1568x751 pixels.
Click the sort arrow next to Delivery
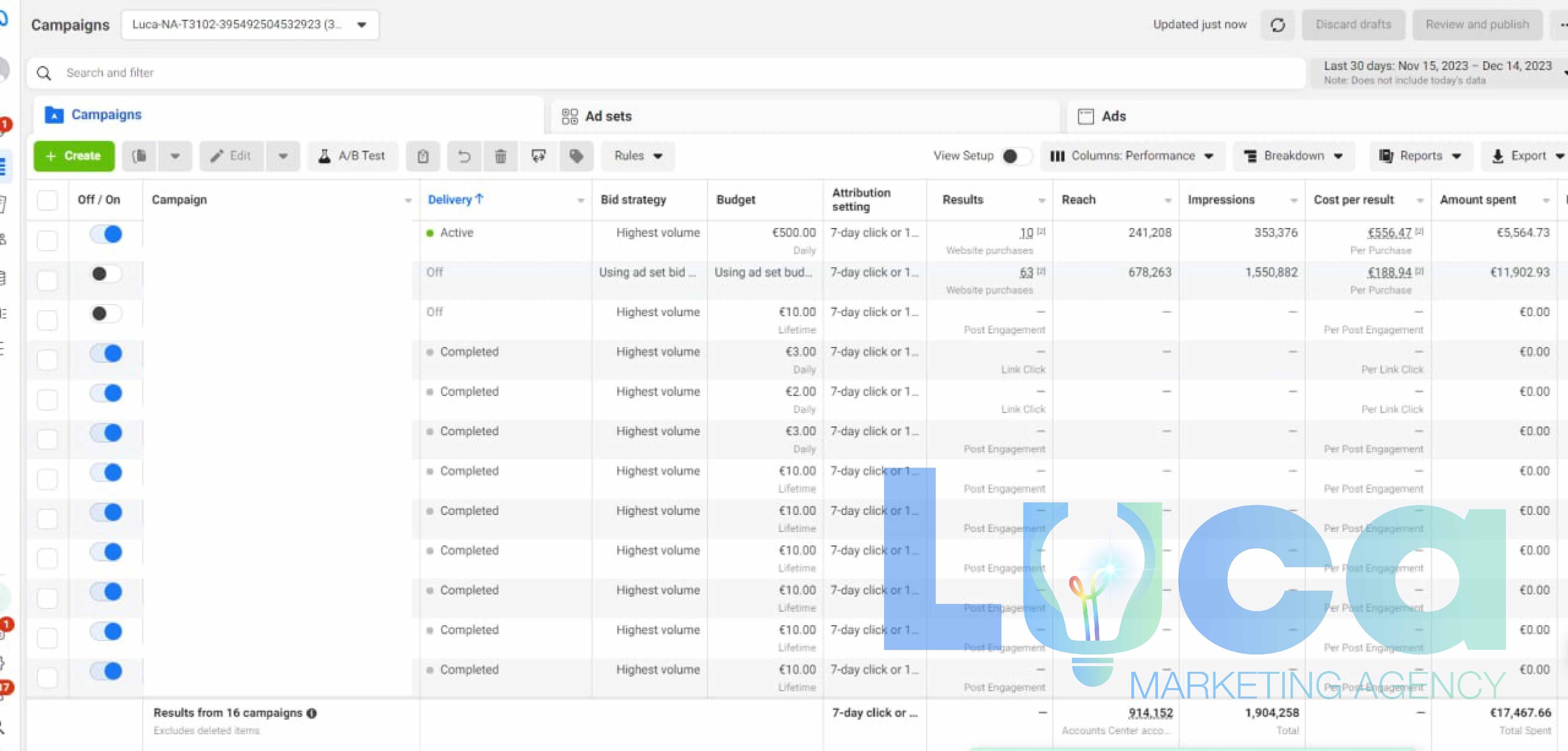click(x=480, y=199)
